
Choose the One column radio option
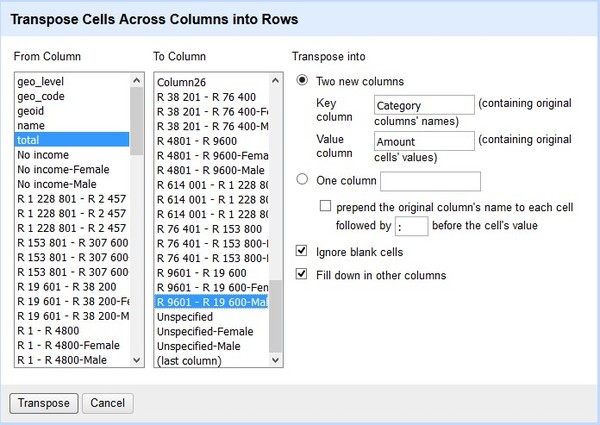click(x=303, y=181)
